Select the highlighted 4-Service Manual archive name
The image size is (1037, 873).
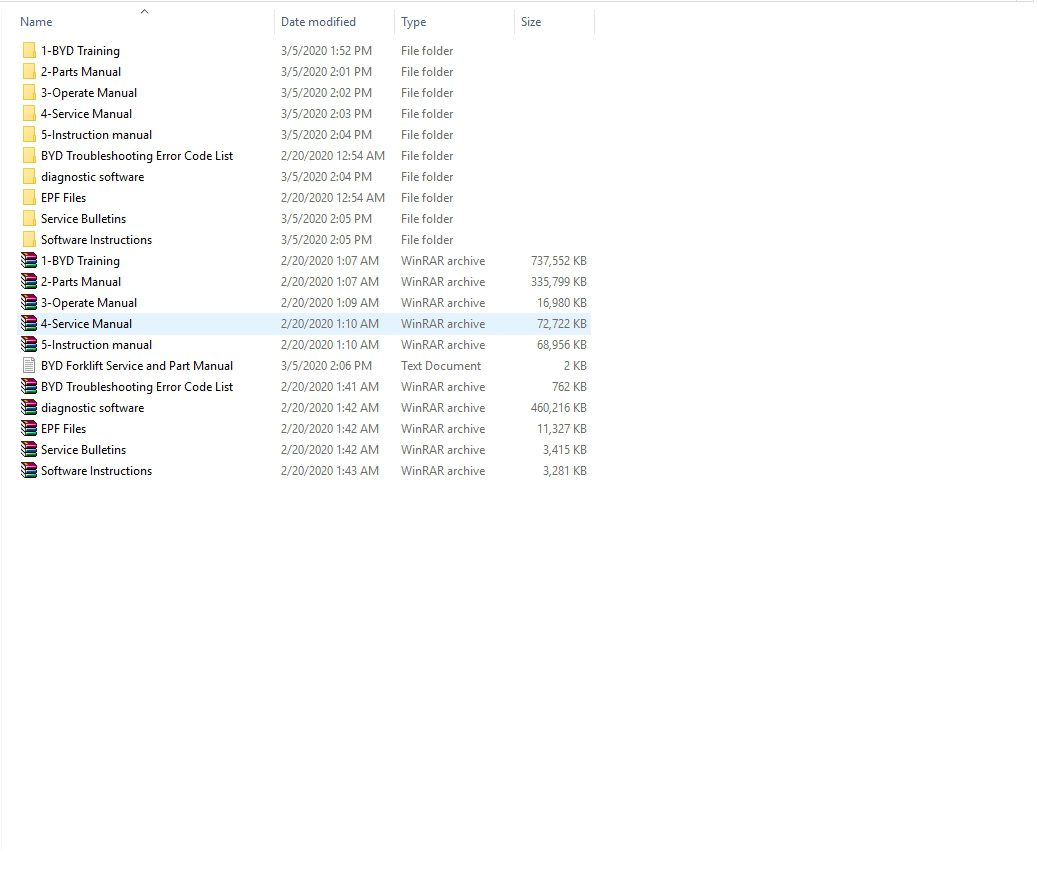(86, 324)
